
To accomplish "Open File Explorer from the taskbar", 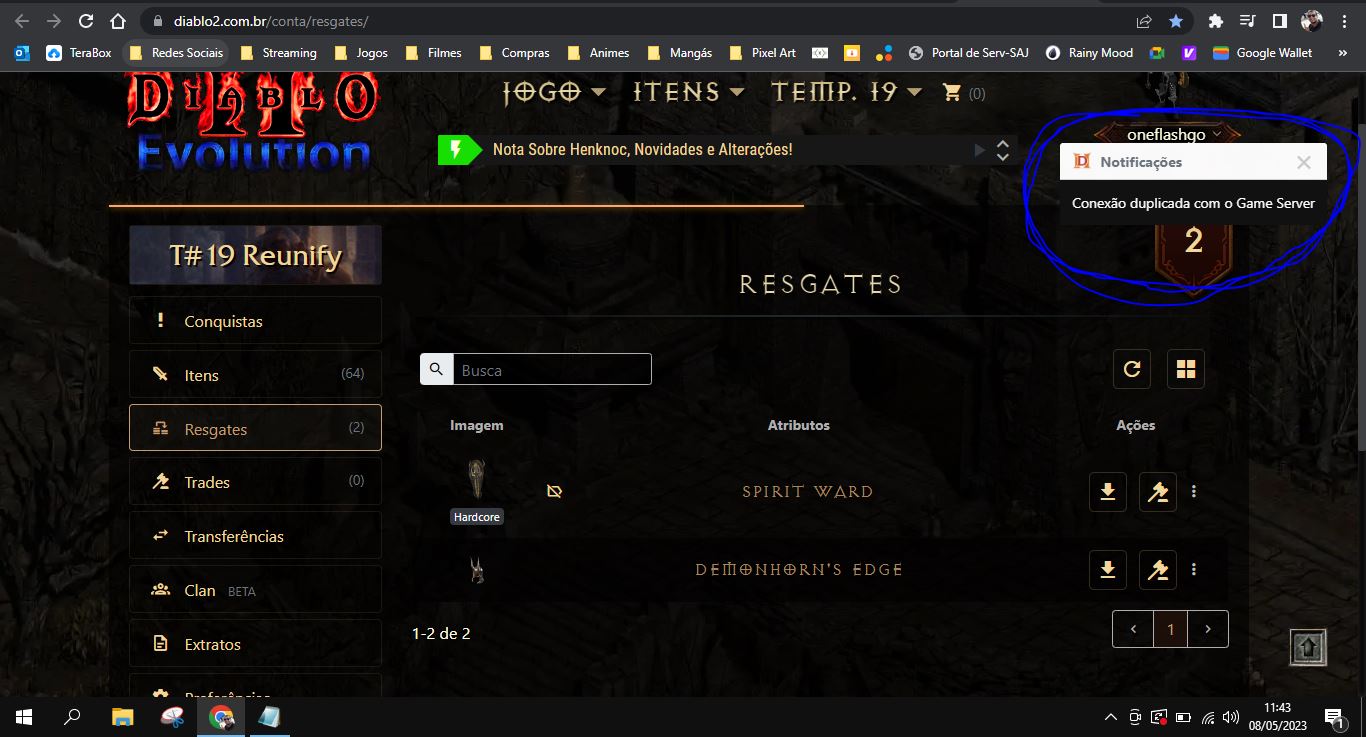I will pyautogui.click(x=122, y=716).
